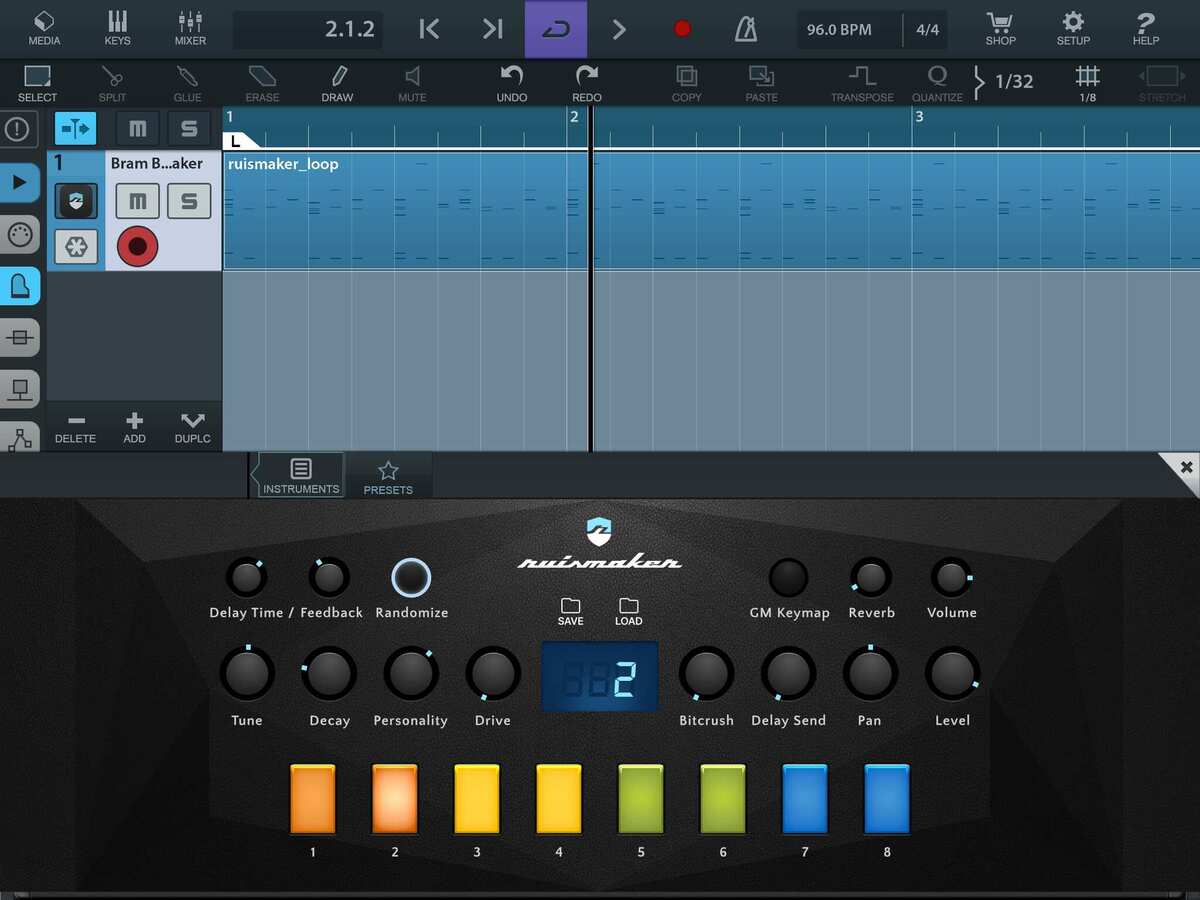Undo the last action

point(512,83)
